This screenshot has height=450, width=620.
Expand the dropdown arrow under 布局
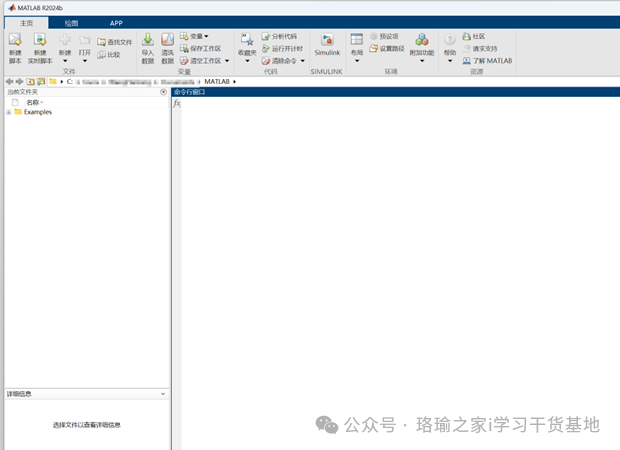tap(357, 61)
